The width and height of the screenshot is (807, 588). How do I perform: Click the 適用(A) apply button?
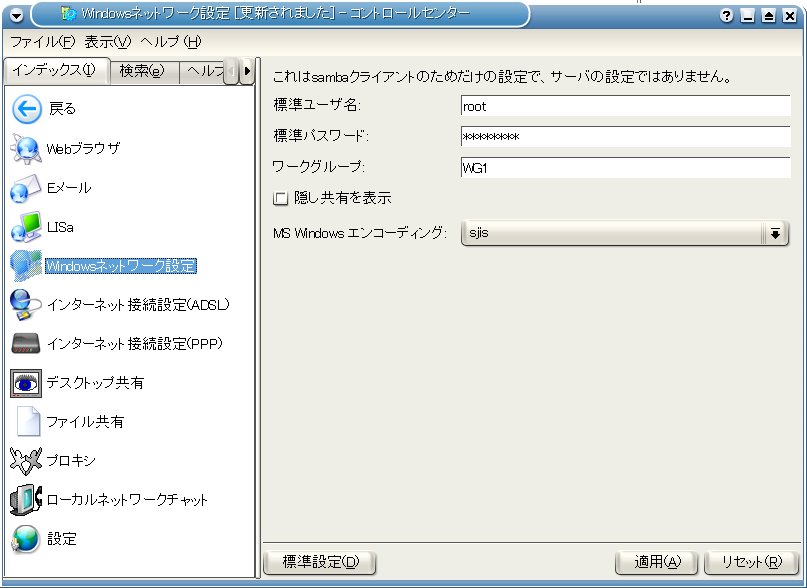pyautogui.click(x=657, y=562)
